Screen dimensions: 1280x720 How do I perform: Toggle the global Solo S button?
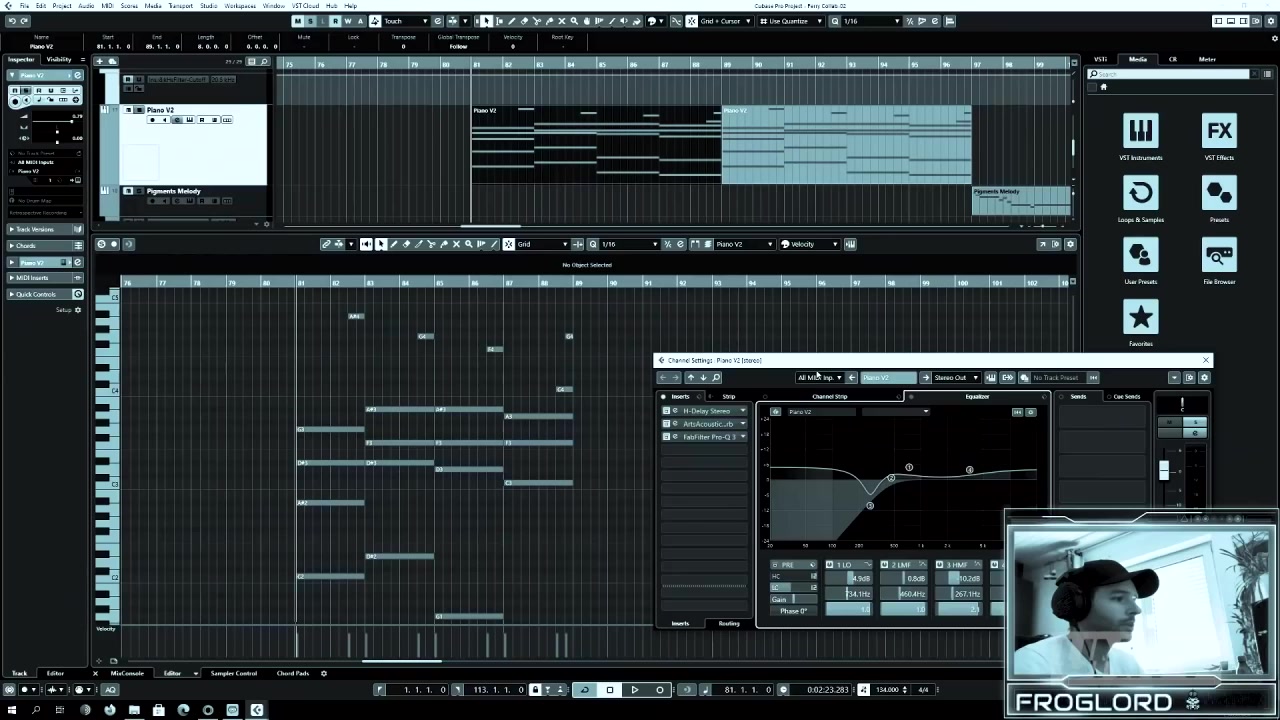click(310, 21)
